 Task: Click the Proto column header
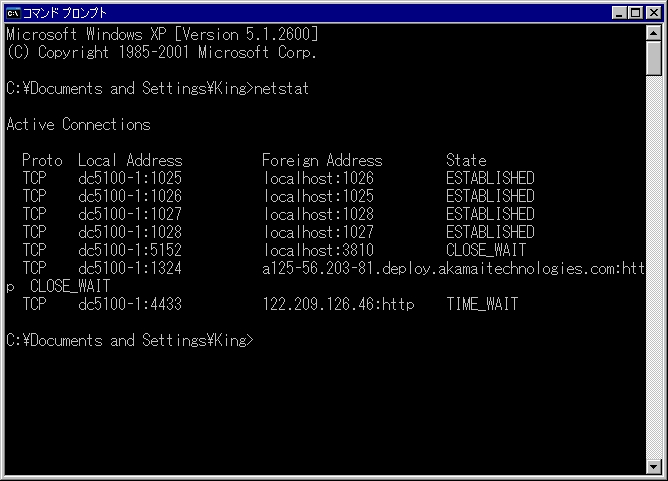[42, 160]
